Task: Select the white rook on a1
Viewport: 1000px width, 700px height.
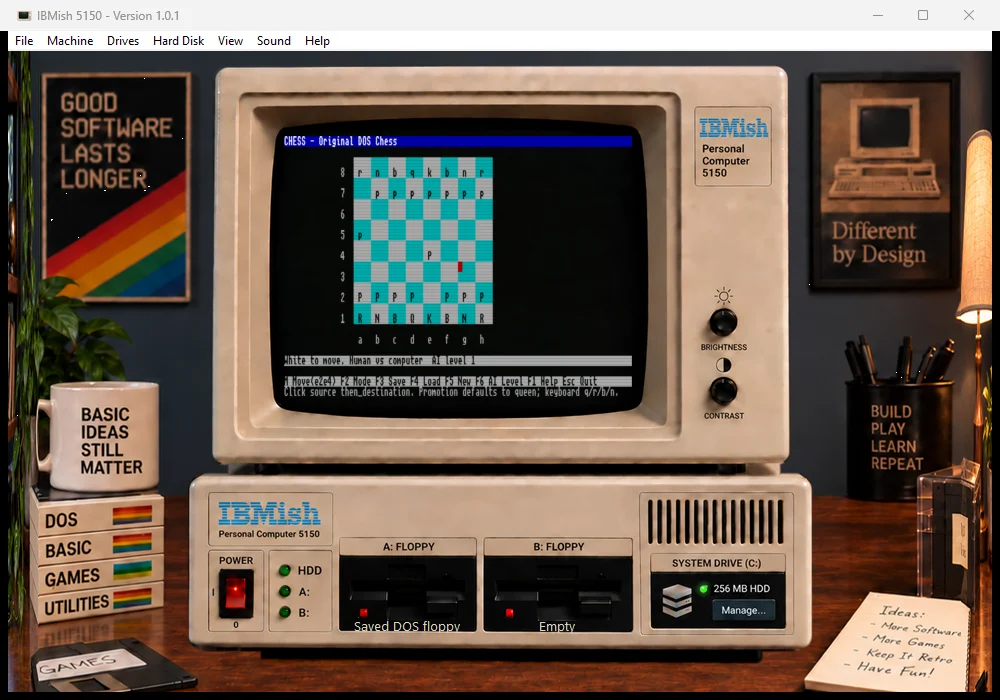Action: point(360,318)
